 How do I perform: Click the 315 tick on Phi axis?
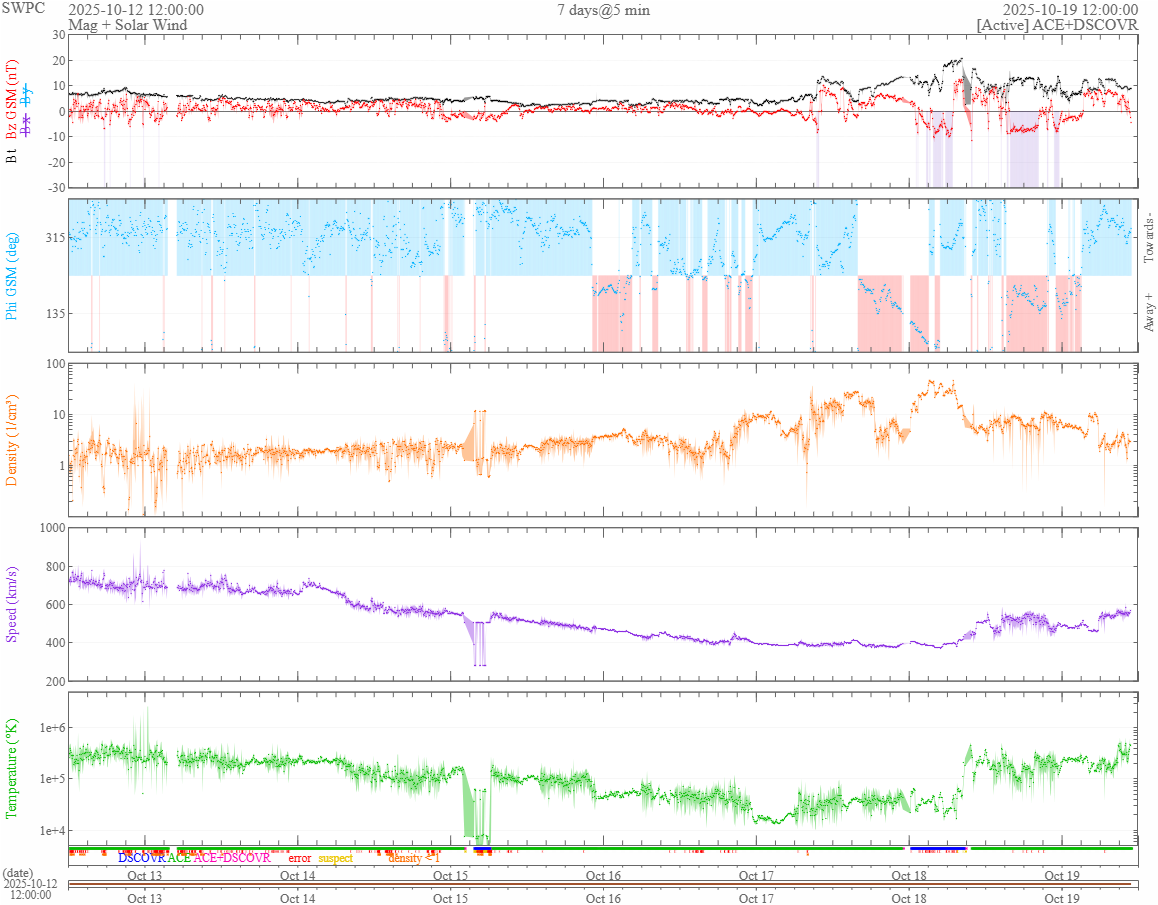[x=56, y=238]
